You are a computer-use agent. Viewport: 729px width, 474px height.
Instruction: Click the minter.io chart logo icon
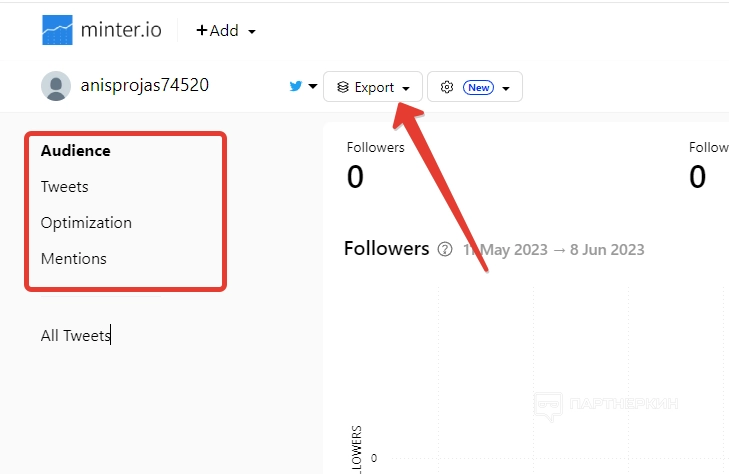click(57, 30)
